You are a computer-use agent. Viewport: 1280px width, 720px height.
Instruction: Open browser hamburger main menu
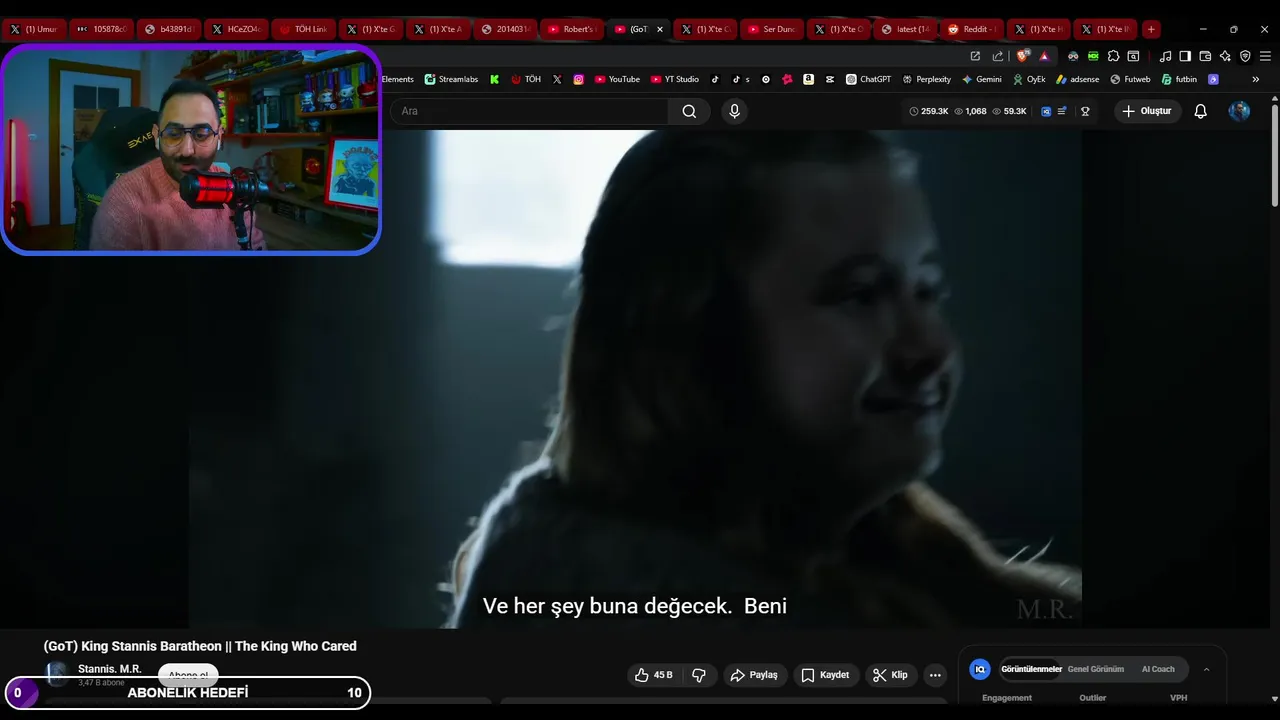(1265, 56)
